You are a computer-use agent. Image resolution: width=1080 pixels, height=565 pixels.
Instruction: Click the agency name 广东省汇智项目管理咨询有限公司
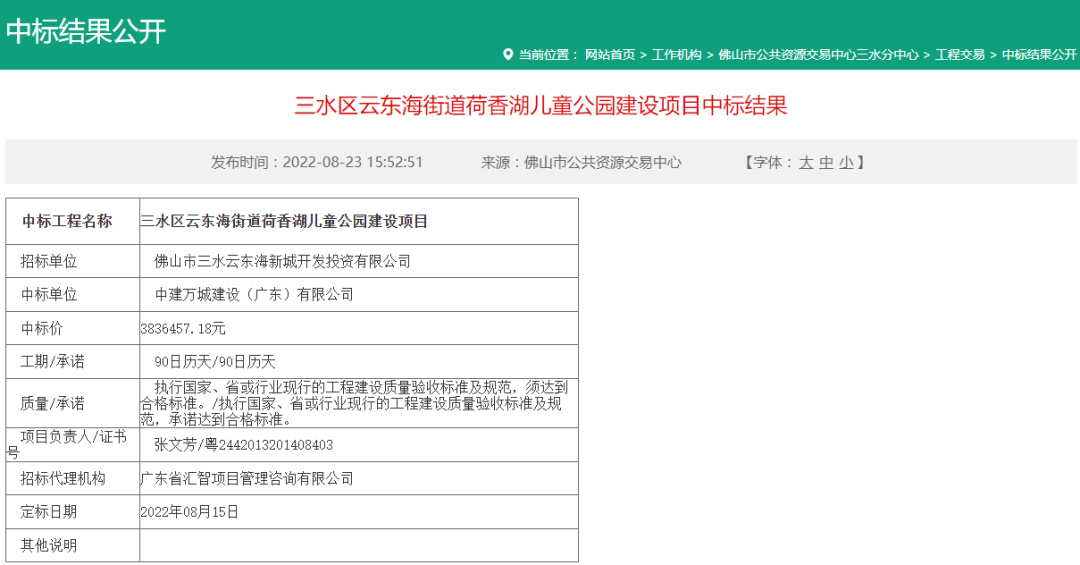pos(247,479)
